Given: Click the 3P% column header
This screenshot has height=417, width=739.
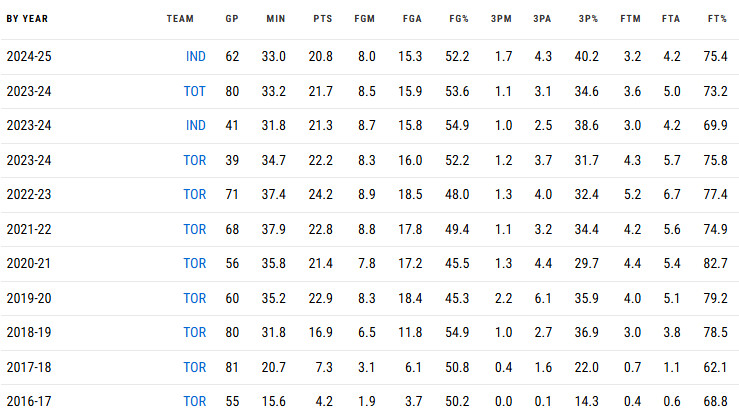Looking at the screenshot, I should pos(588,19).
